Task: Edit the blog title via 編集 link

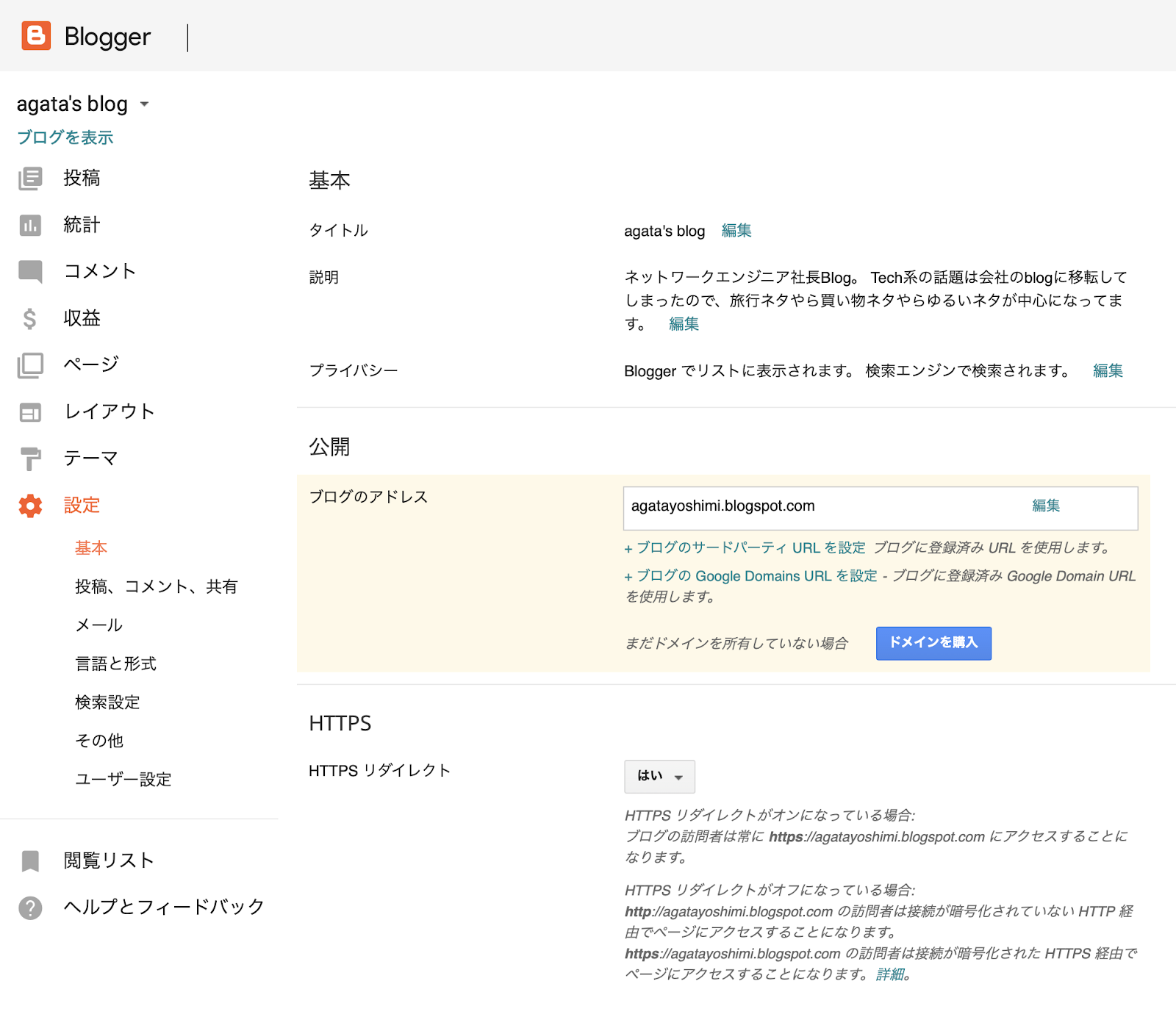Action: (x=736, y=231)
